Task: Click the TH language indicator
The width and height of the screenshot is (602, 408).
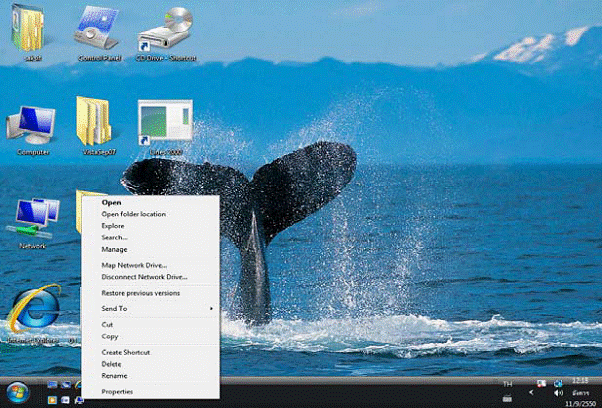Action: (508, 384)
